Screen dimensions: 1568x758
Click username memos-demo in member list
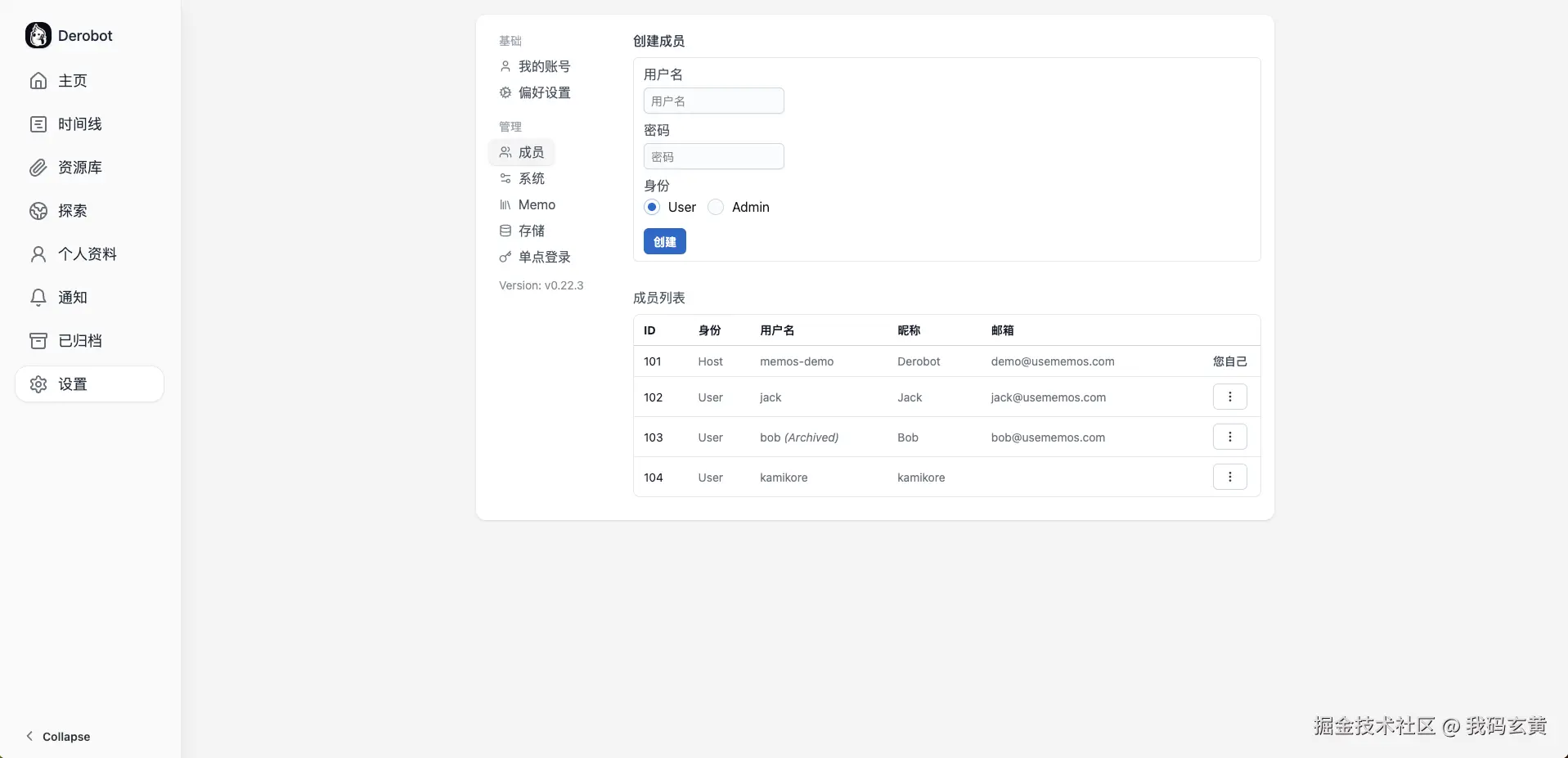[x=797, y=361]
